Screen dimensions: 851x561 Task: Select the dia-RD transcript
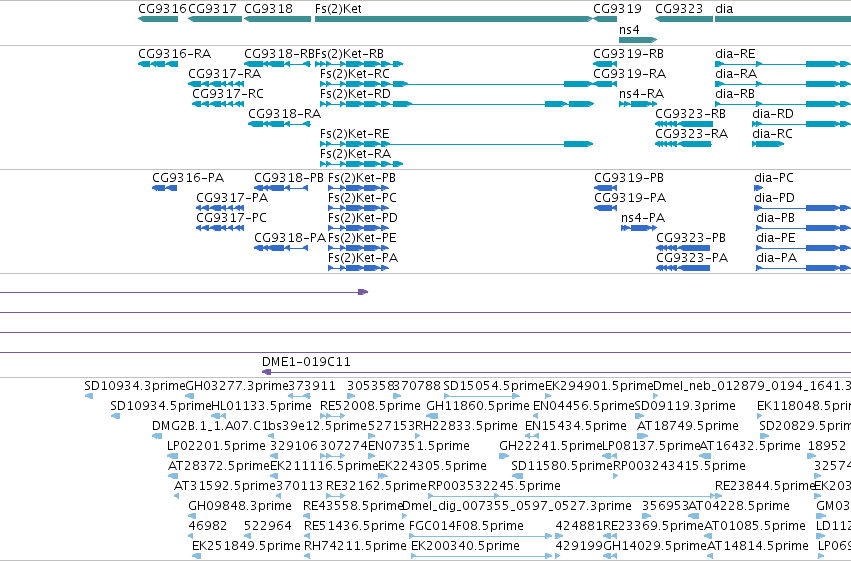[x=802, y=124]
